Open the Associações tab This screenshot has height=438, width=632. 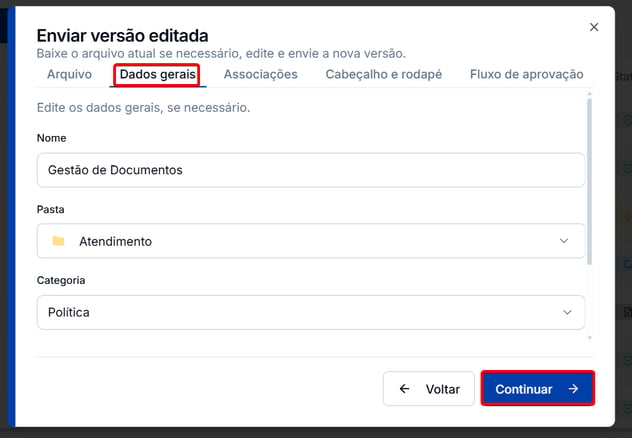point(260,75)
